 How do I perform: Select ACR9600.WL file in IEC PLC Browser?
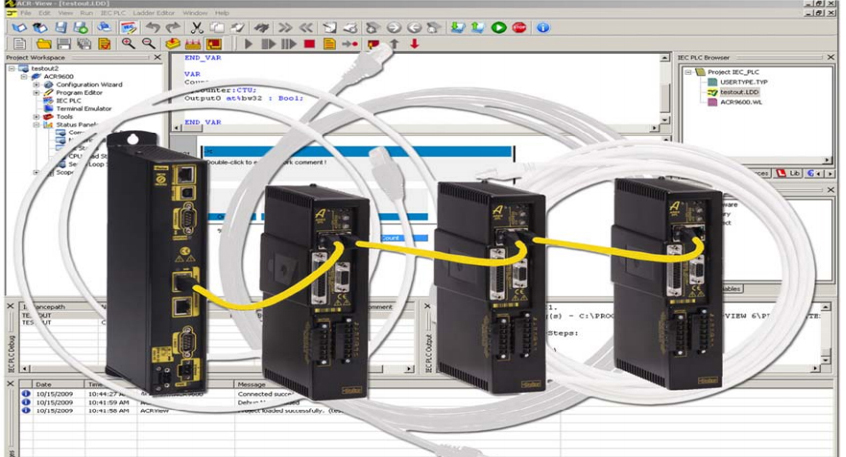coord(741,102)
